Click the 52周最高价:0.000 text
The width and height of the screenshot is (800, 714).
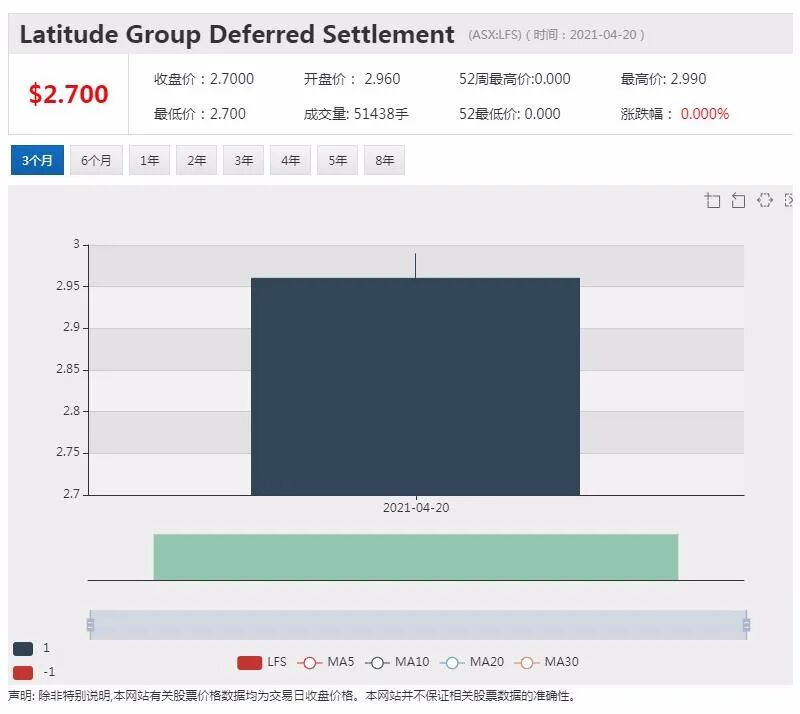tap(514, 79)
